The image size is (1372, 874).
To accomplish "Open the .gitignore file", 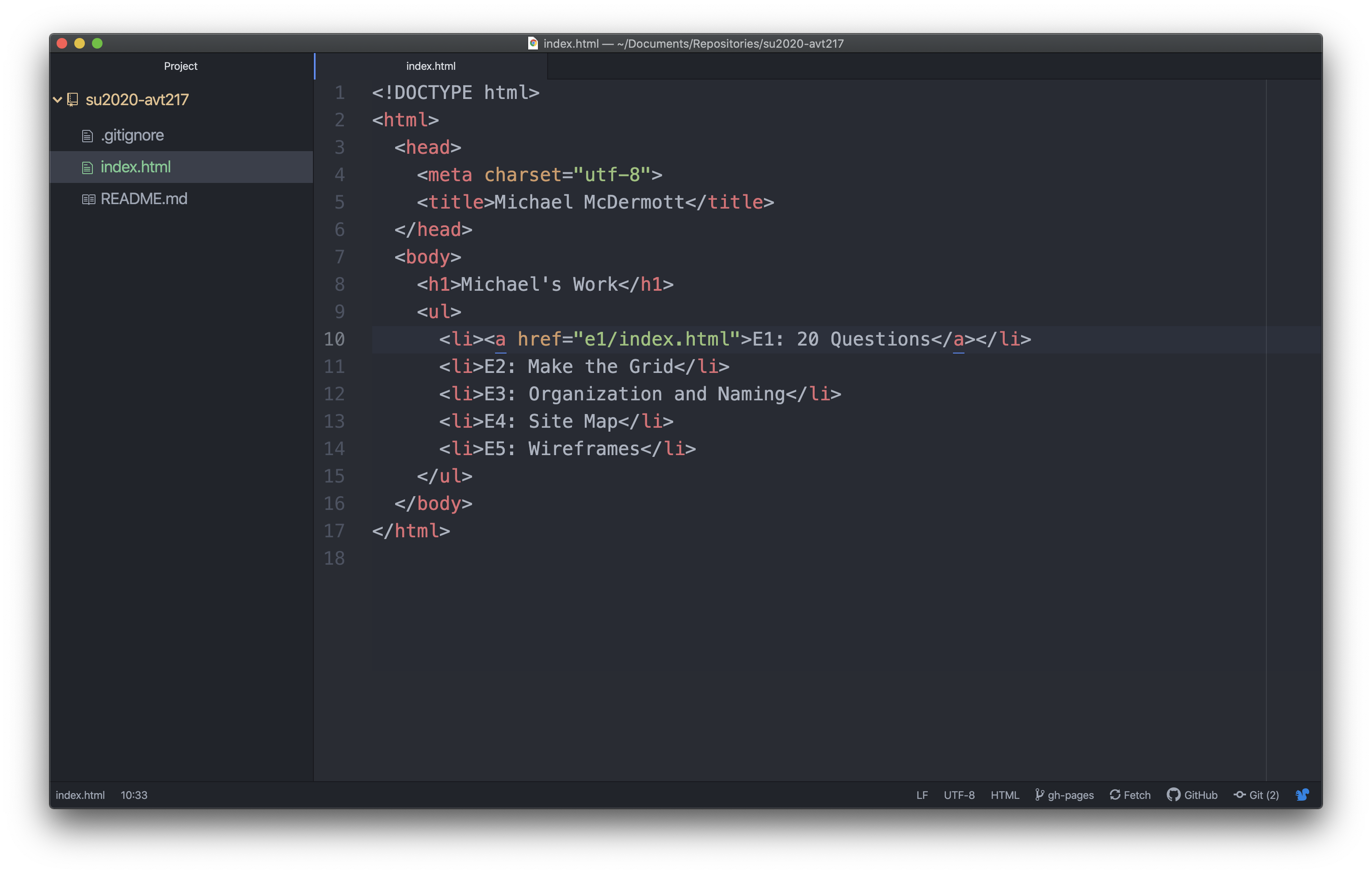I will pyautogui.click(x=132, y=136).
